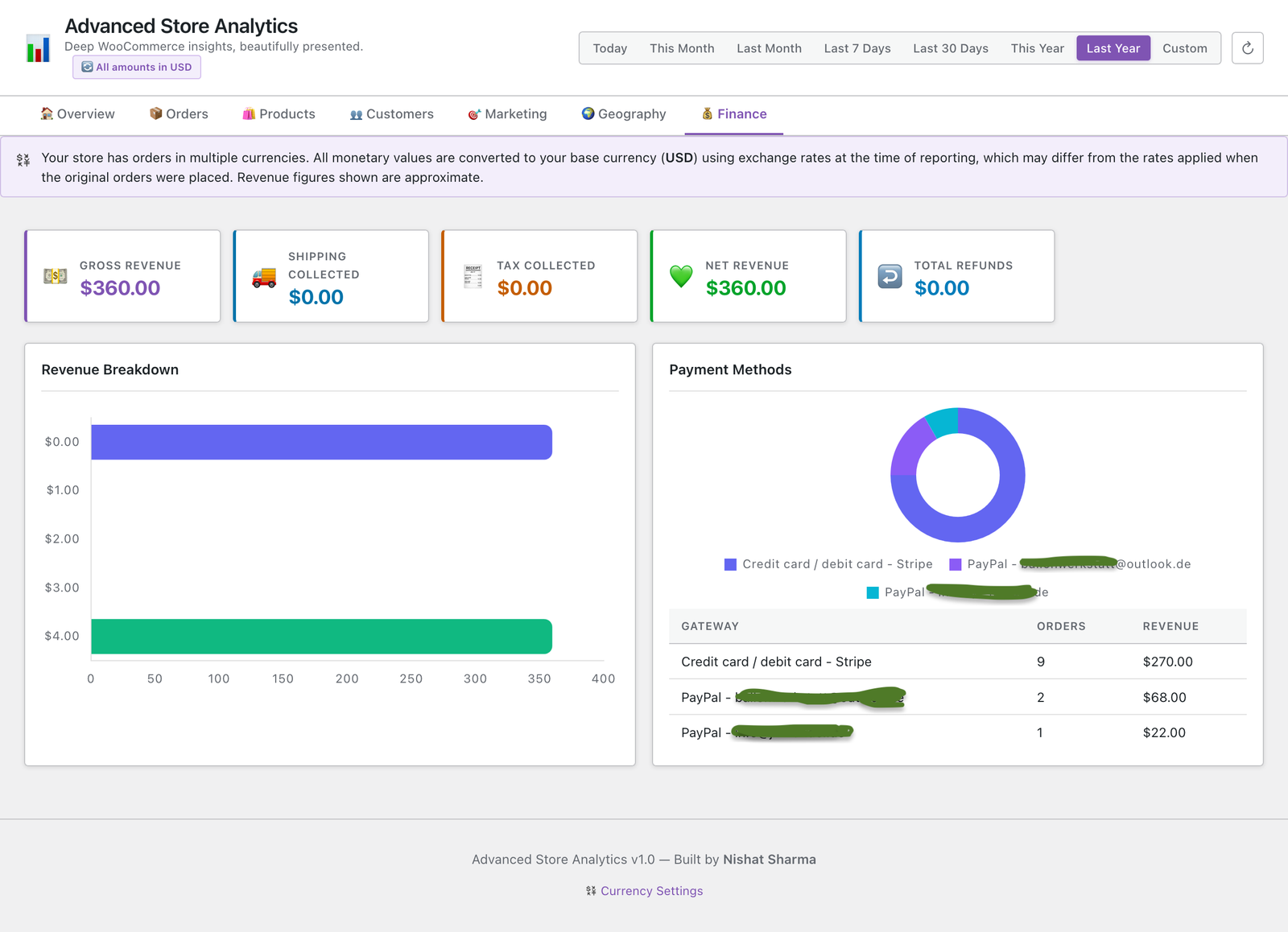Select the Finance tab
The height and width of the screenshot is (932, 1288).
click(734, 114)
